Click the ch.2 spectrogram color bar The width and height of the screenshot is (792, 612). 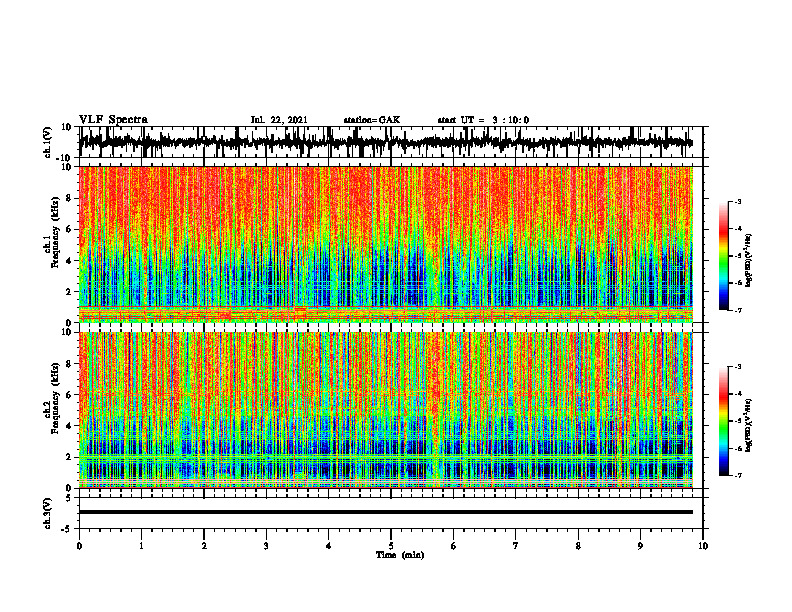[x=724, y=421]
